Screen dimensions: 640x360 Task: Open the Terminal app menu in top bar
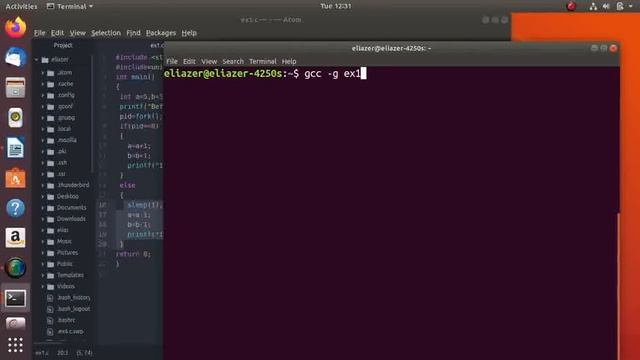click(70, 6)
